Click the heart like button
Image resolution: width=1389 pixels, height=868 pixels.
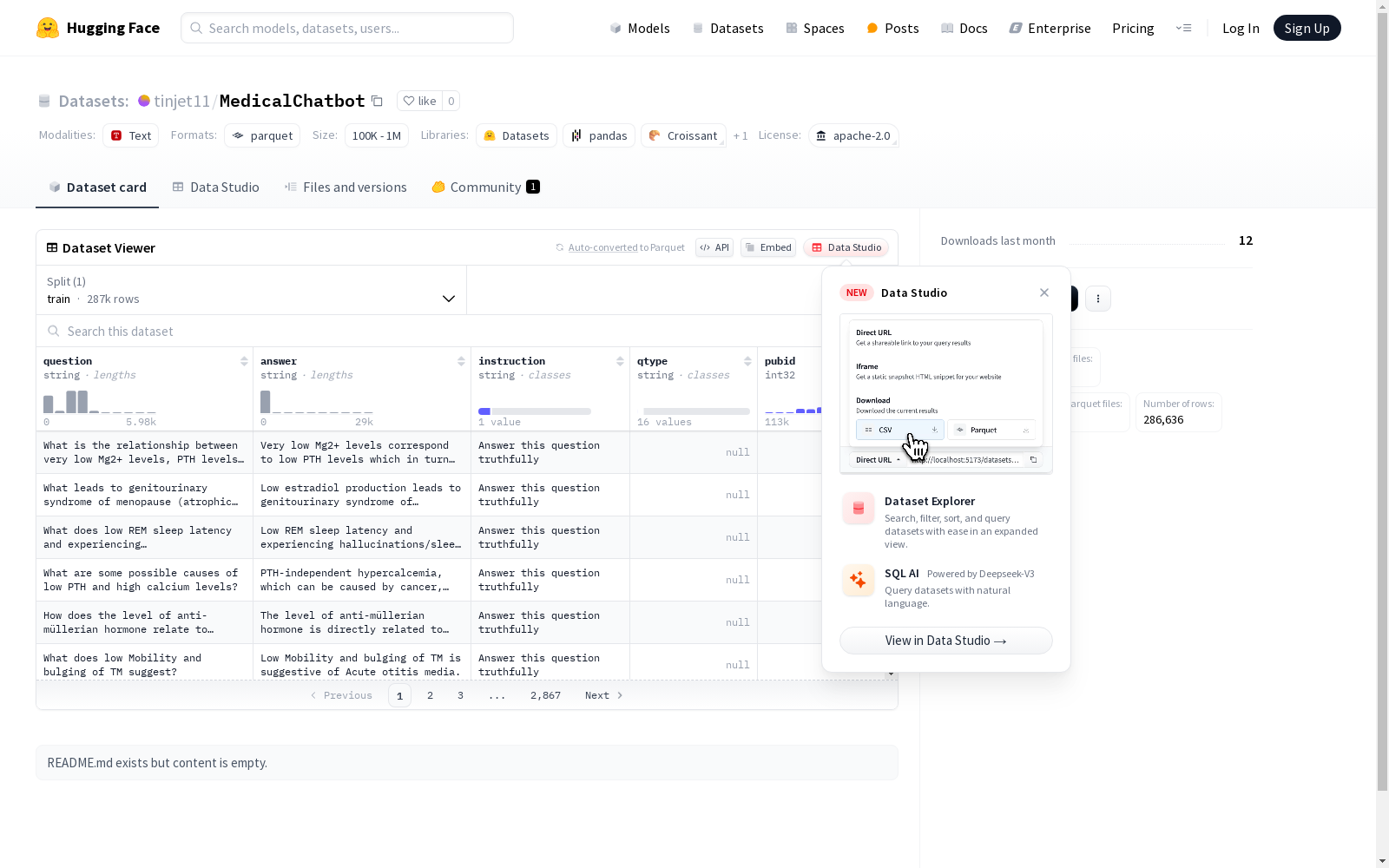pyautogui.click(x=419, y=101)
